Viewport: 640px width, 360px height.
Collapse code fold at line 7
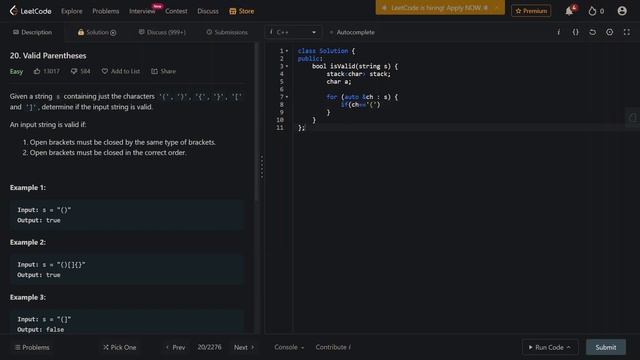pos(287,97)
